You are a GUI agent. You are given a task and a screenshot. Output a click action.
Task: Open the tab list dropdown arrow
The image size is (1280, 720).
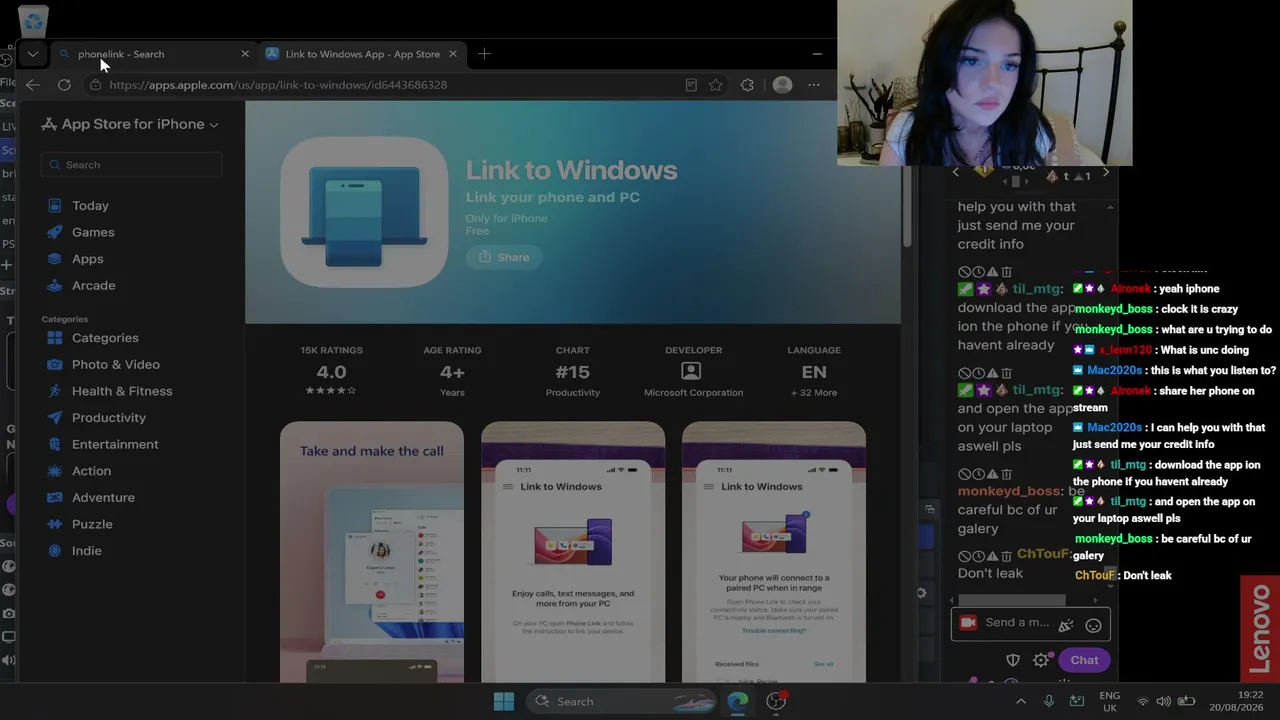pyautogui.click(x=33, y=54)
